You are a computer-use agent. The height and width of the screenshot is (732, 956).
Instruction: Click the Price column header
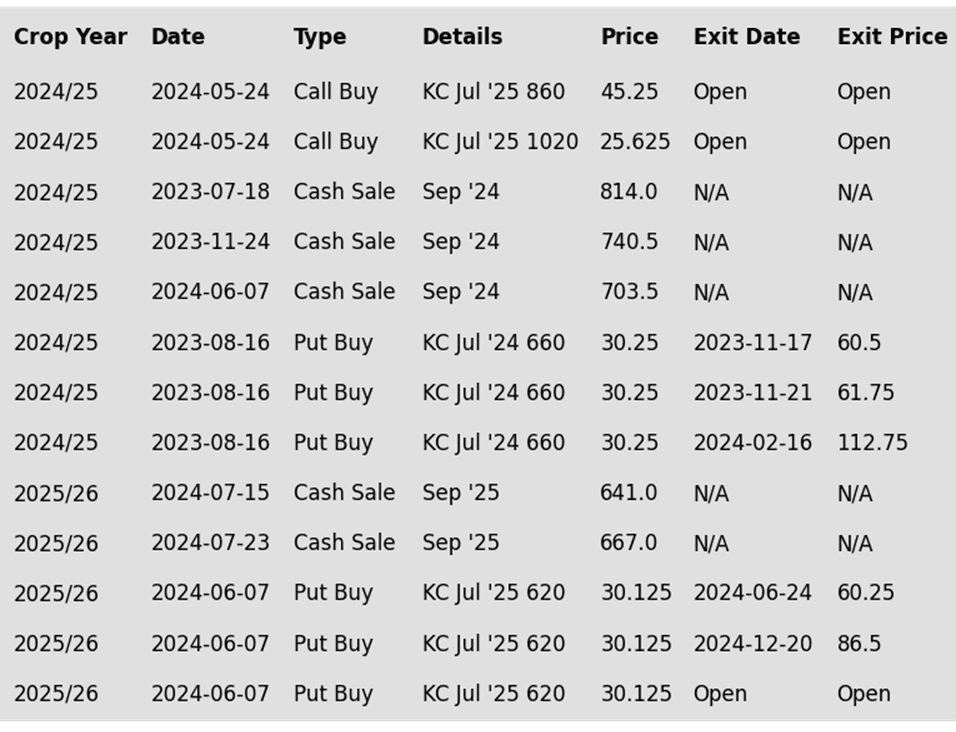[x=629, y=37]
